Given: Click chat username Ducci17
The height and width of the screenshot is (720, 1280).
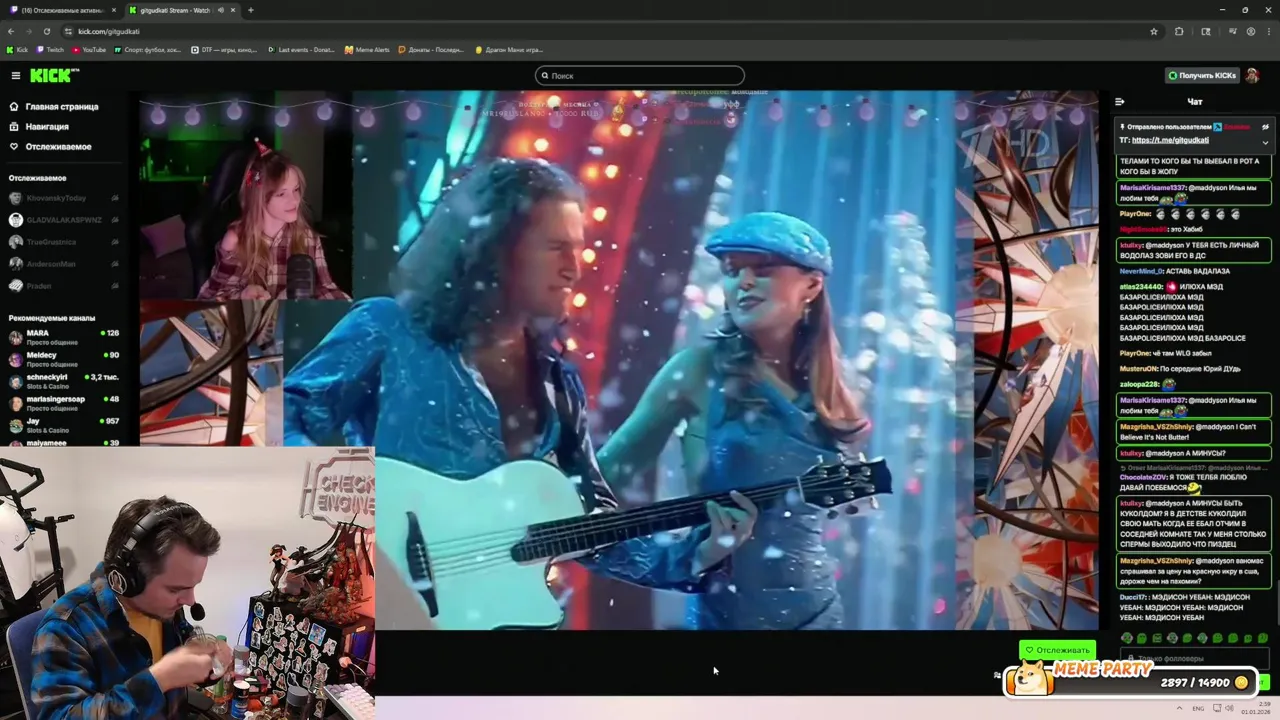Looking at the screenshot, I should [x=1133, y=597].
